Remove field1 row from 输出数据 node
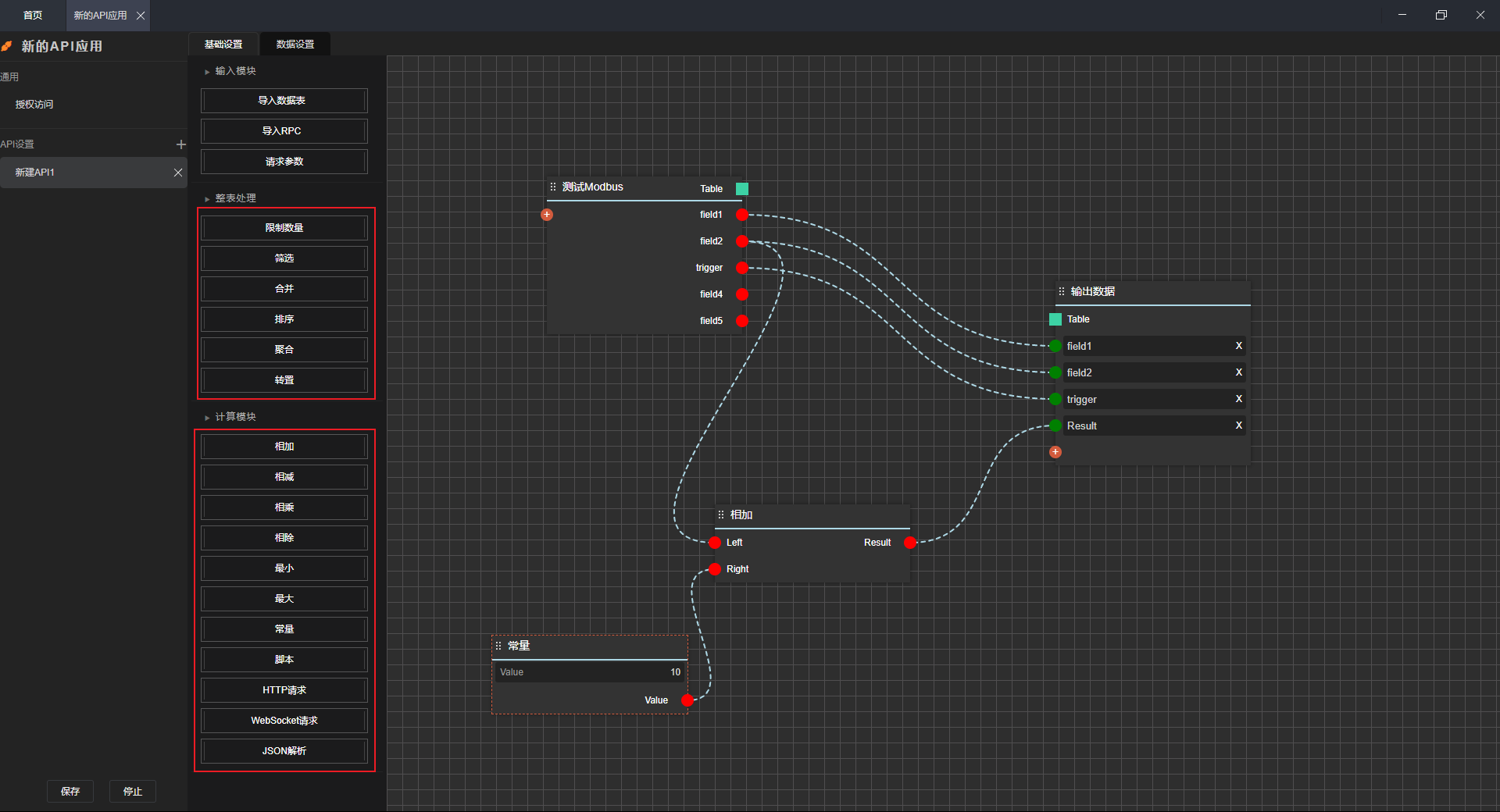1500x812 pixels. pos(1238,346)
